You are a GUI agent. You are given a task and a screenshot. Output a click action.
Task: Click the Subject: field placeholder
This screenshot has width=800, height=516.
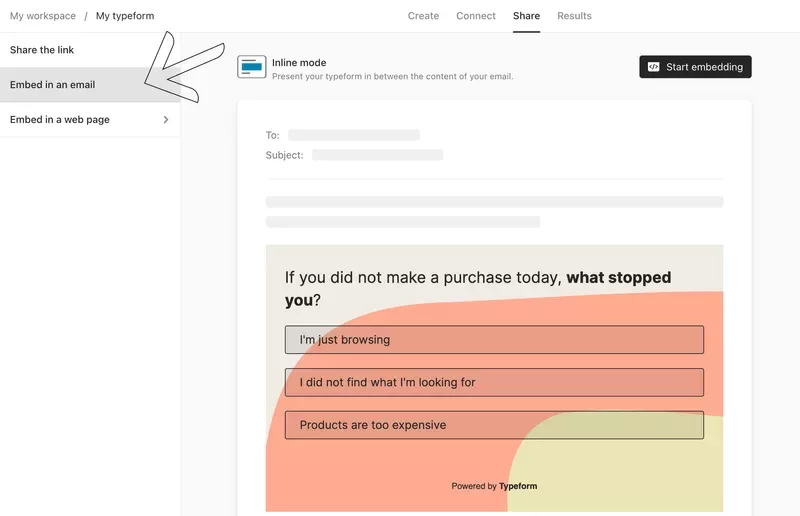click(377, 155)
